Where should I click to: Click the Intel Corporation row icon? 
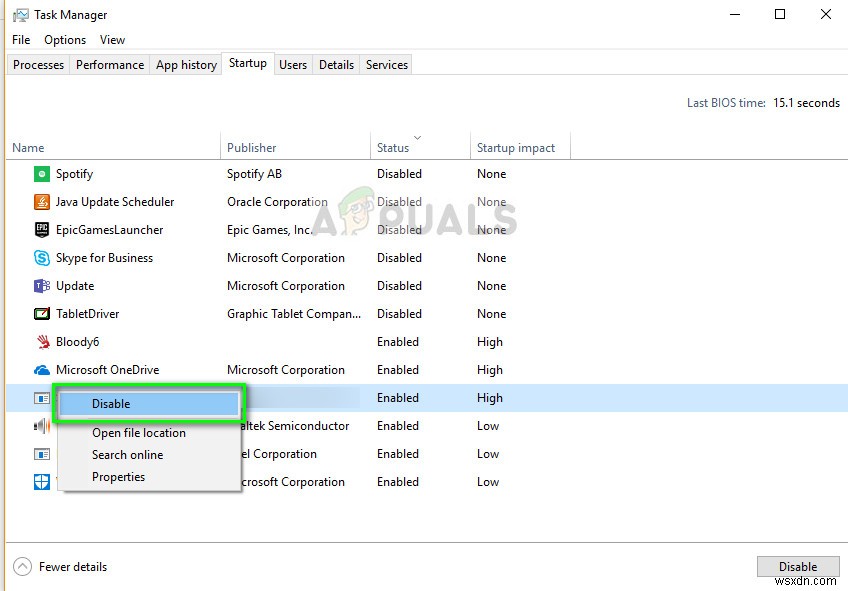(x=42, y=454)
